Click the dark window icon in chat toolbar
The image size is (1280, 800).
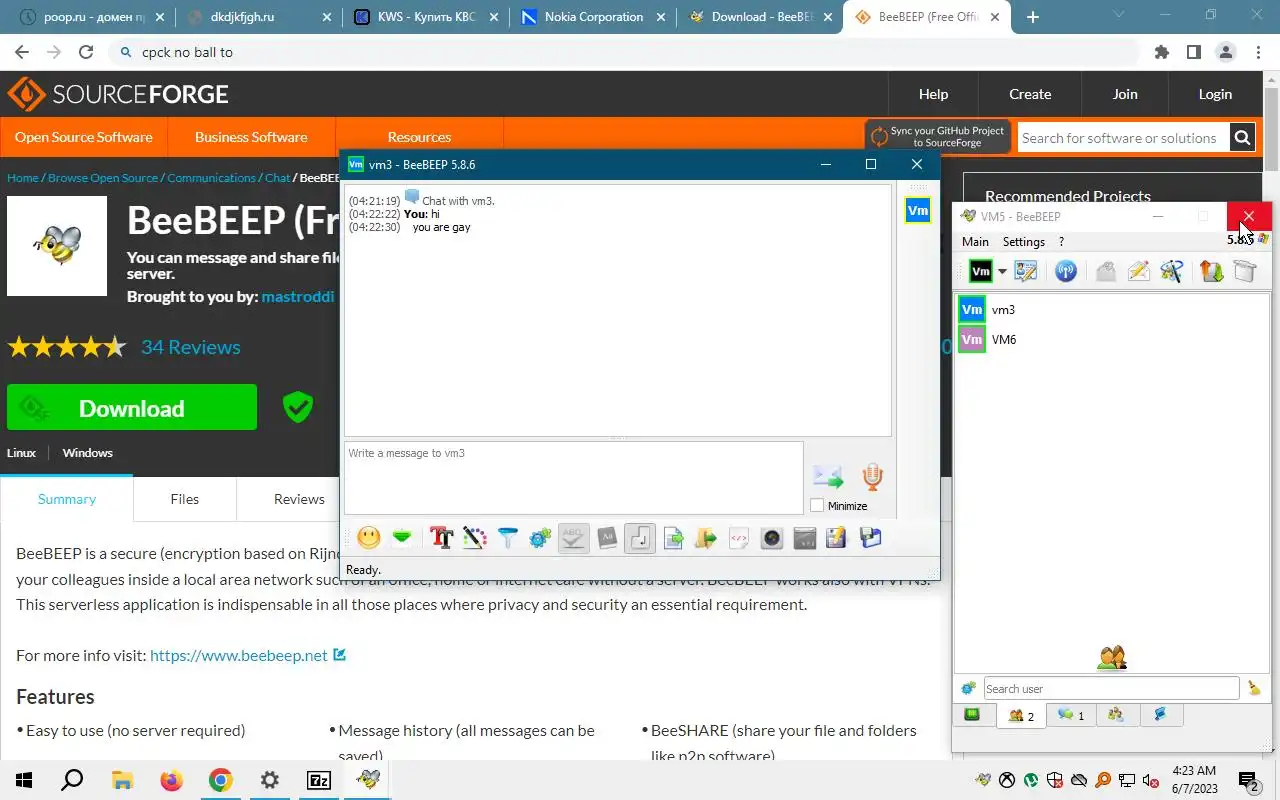[805, 538]
